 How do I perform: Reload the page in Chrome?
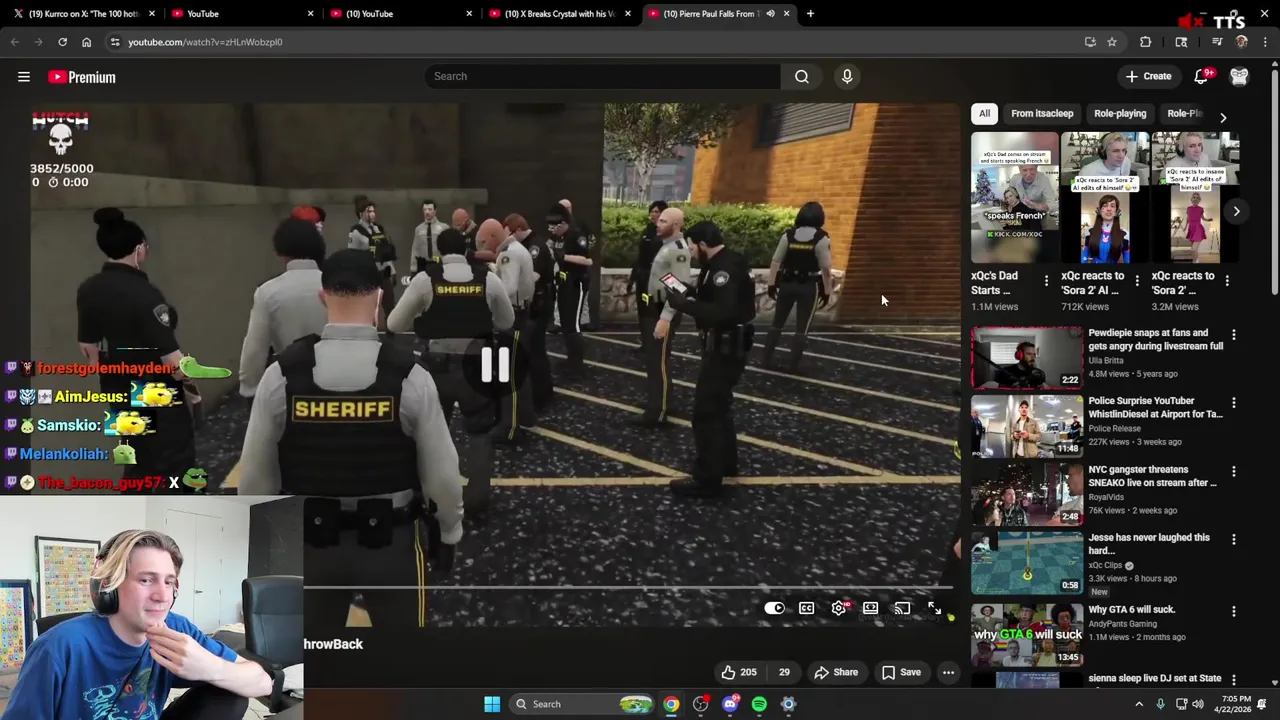[x=62, y=42]
